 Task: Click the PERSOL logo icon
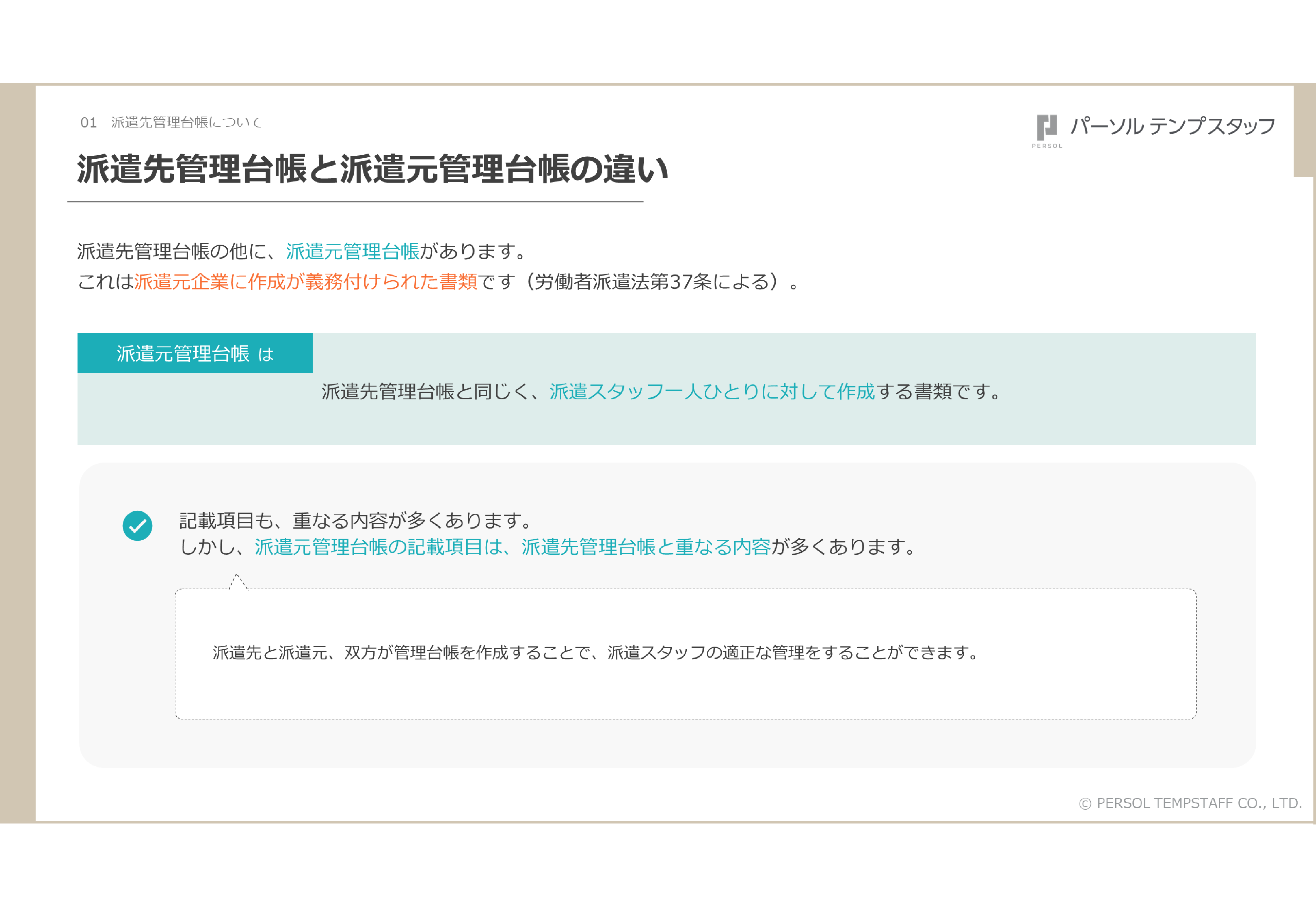coord(1047,131)
